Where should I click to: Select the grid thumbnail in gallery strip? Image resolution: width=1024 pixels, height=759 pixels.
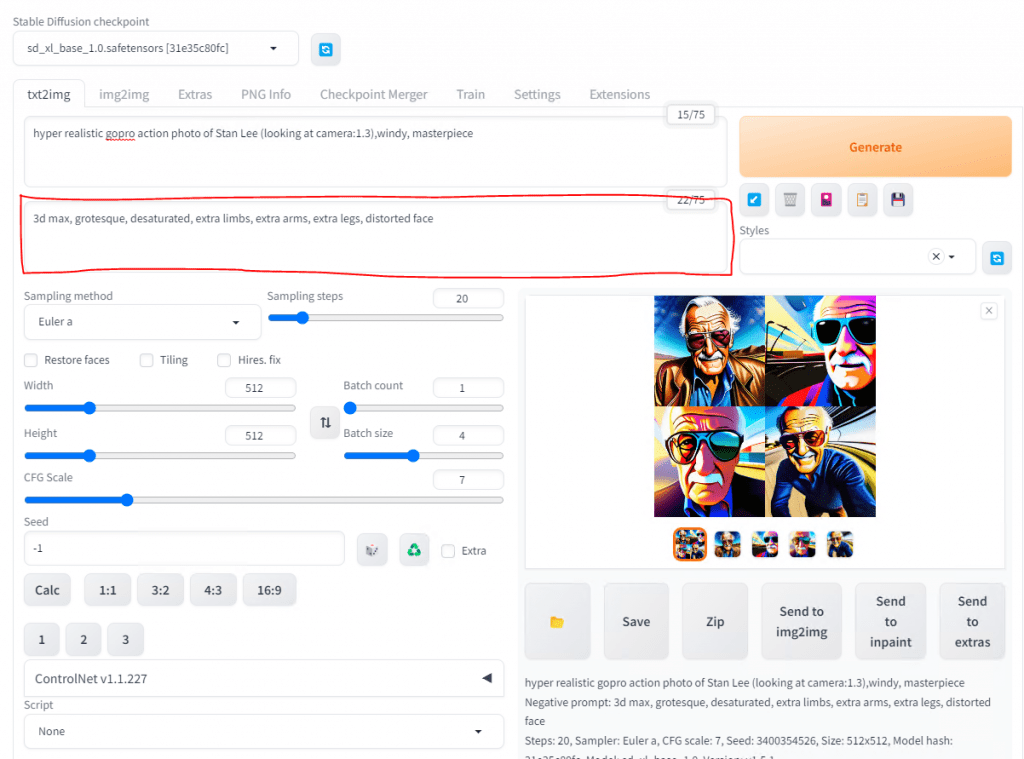pyautogui.click(x=690, y=543)
